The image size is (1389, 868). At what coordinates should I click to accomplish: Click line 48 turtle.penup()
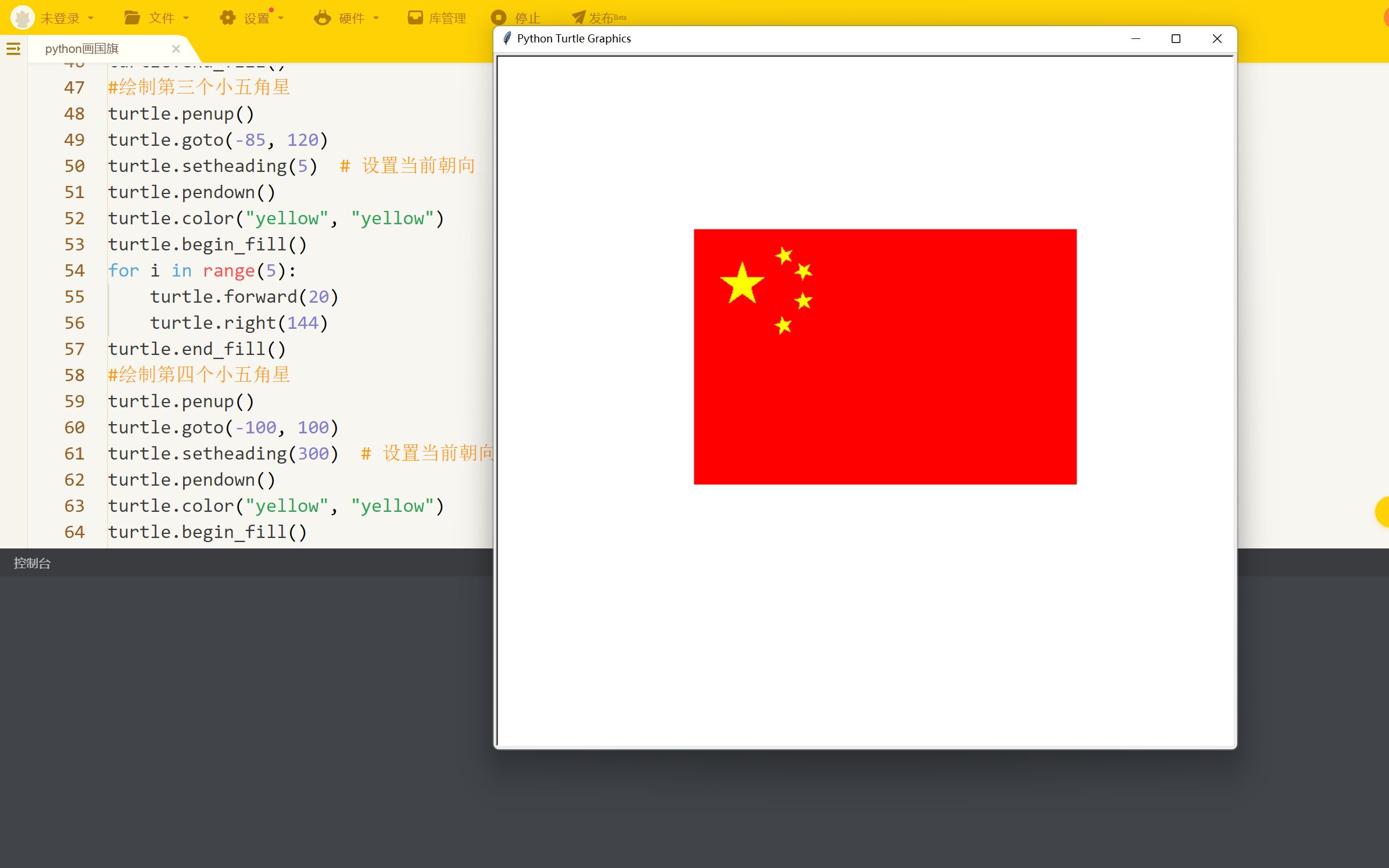181,114
